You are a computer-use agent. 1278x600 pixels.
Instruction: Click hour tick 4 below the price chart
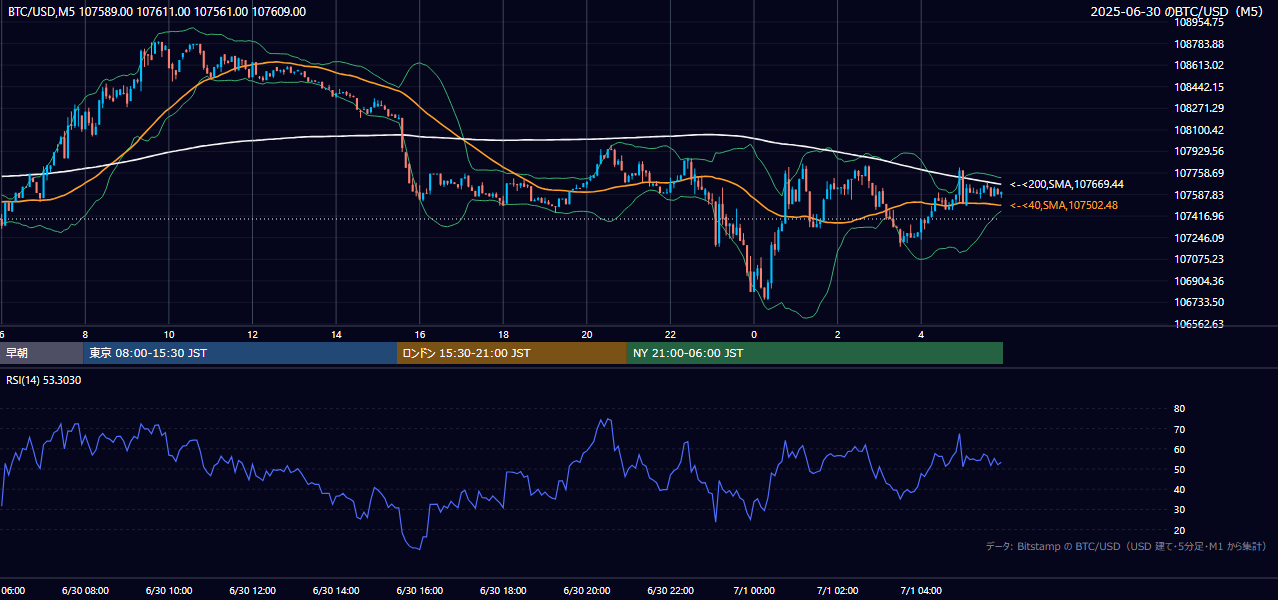point(921,334)
